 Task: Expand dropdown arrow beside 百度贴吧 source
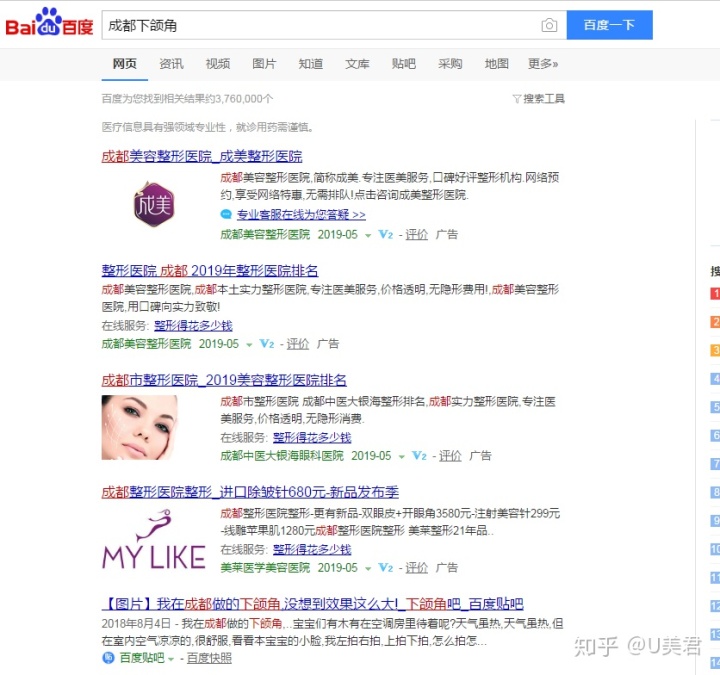[171, 659]
